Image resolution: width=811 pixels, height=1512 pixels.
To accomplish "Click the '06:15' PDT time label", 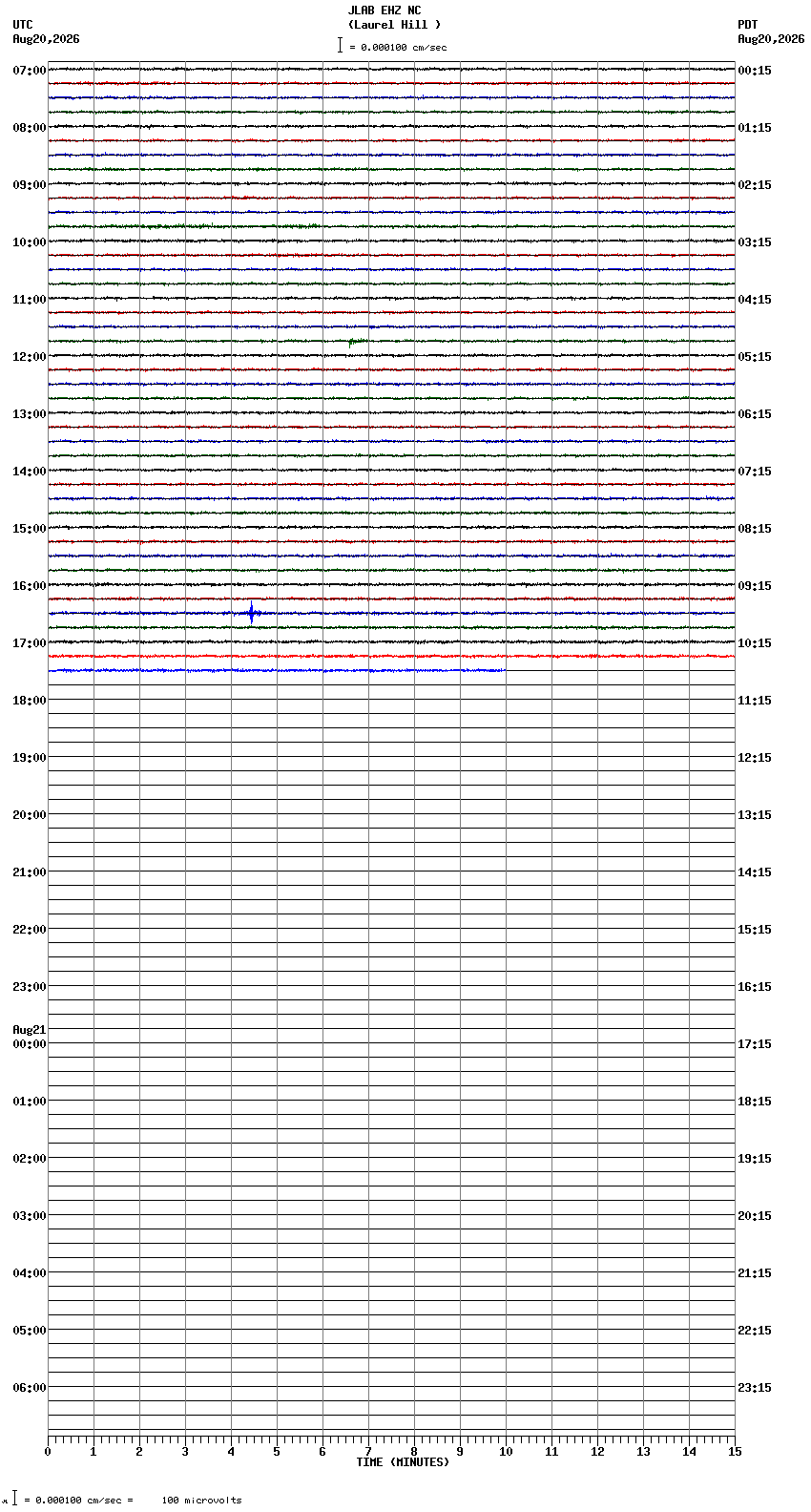I will click(x=755, y=414).
